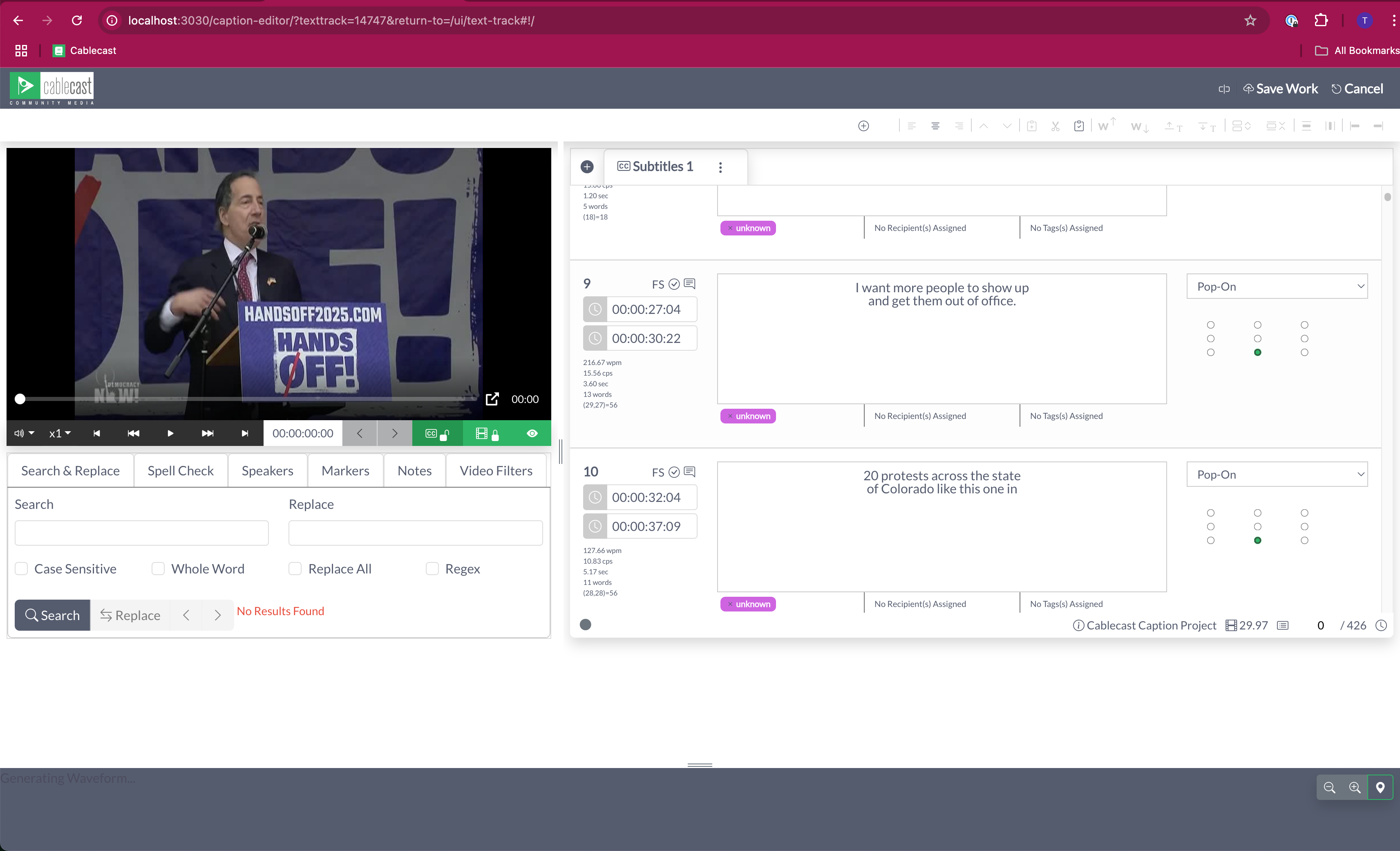This screenshot has width=1400, height=851.
Task: Enable the Regex checkbox
Action: pyautogui.click(x=432, y=569)
